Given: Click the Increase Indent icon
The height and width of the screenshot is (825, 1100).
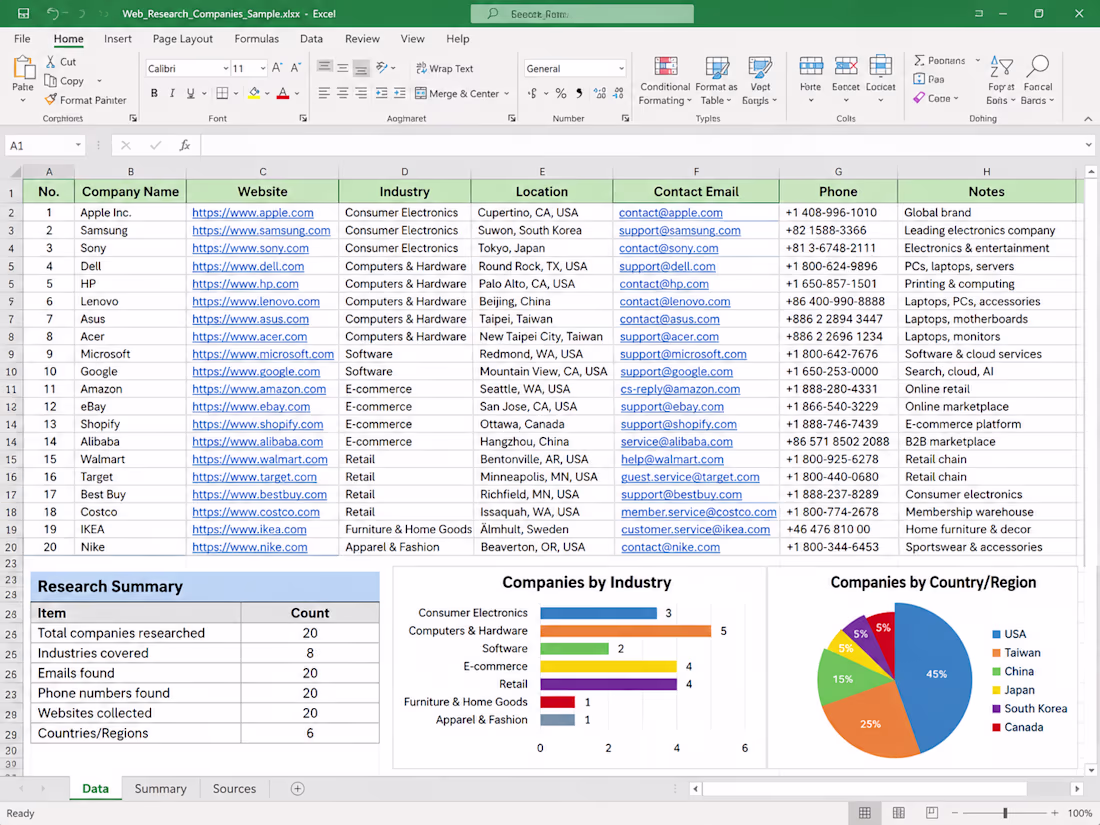Looking at the screenshot, I should pyautogui.click(x=400, y=93).
